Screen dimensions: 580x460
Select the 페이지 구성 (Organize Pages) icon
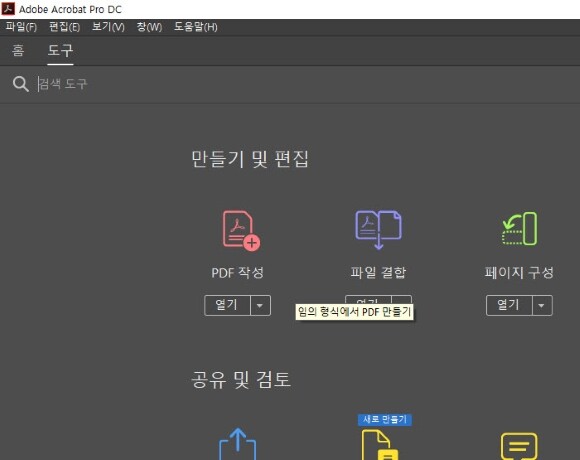point(519,229)
